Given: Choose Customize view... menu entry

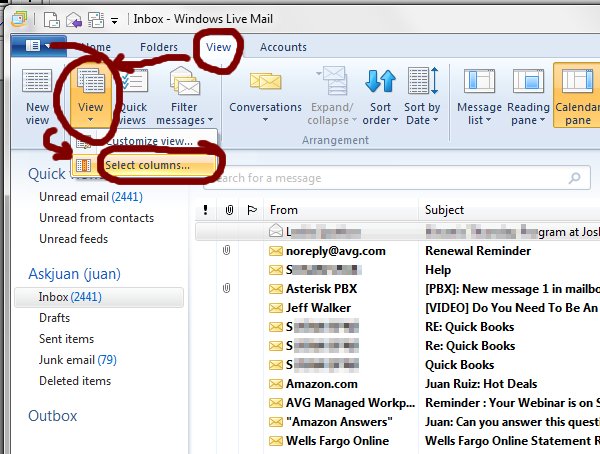Looking at the screenshot, I should pyautogui.click(x=144, y=141).
